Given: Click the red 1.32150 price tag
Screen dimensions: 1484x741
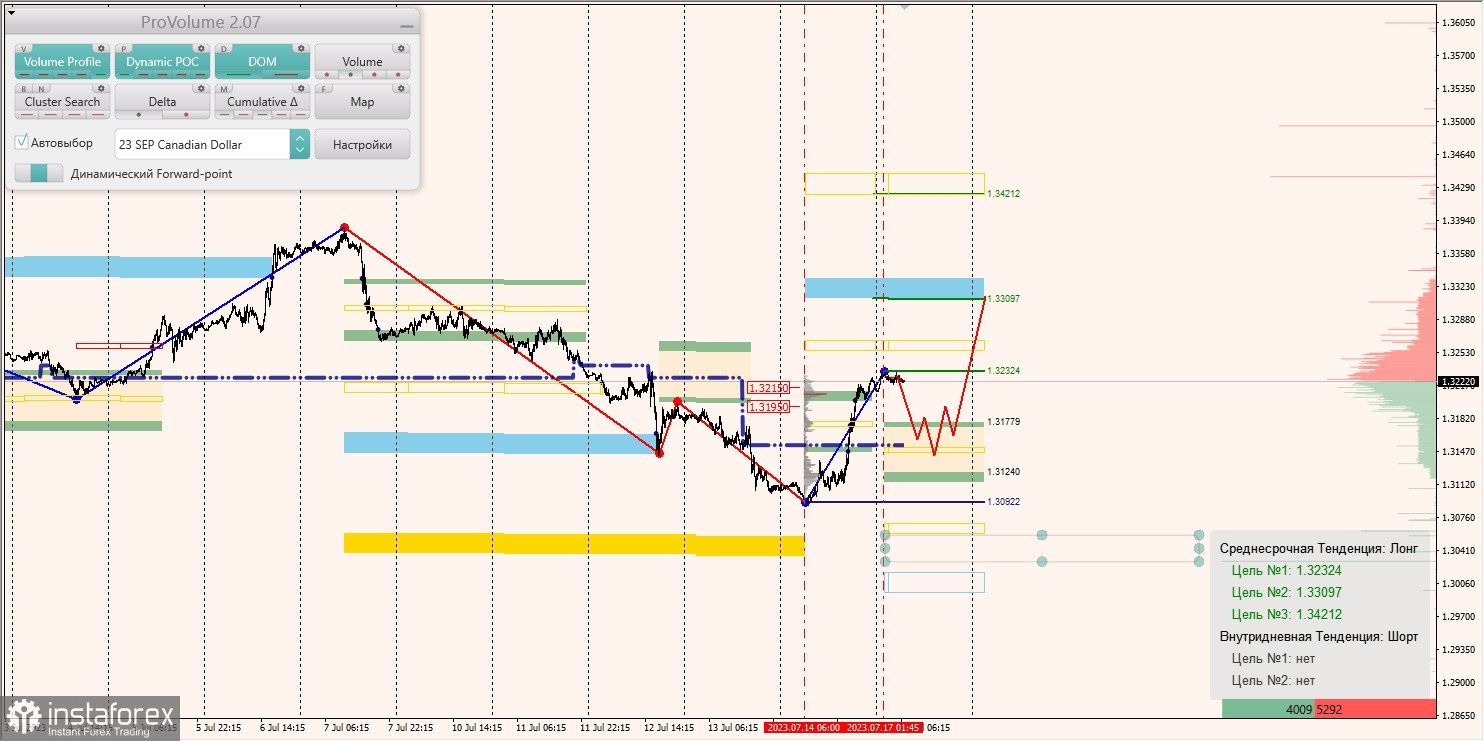Looking at the screenshot, I should (x=769, y=387).
